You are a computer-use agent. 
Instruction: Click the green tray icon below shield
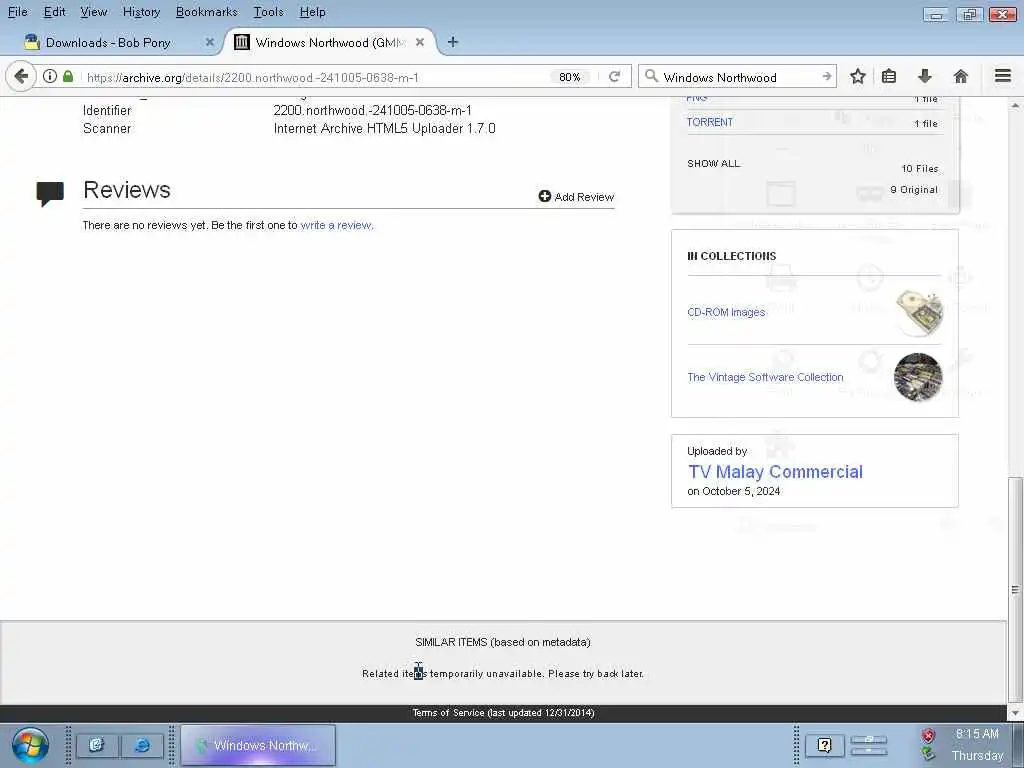(928, 754)
